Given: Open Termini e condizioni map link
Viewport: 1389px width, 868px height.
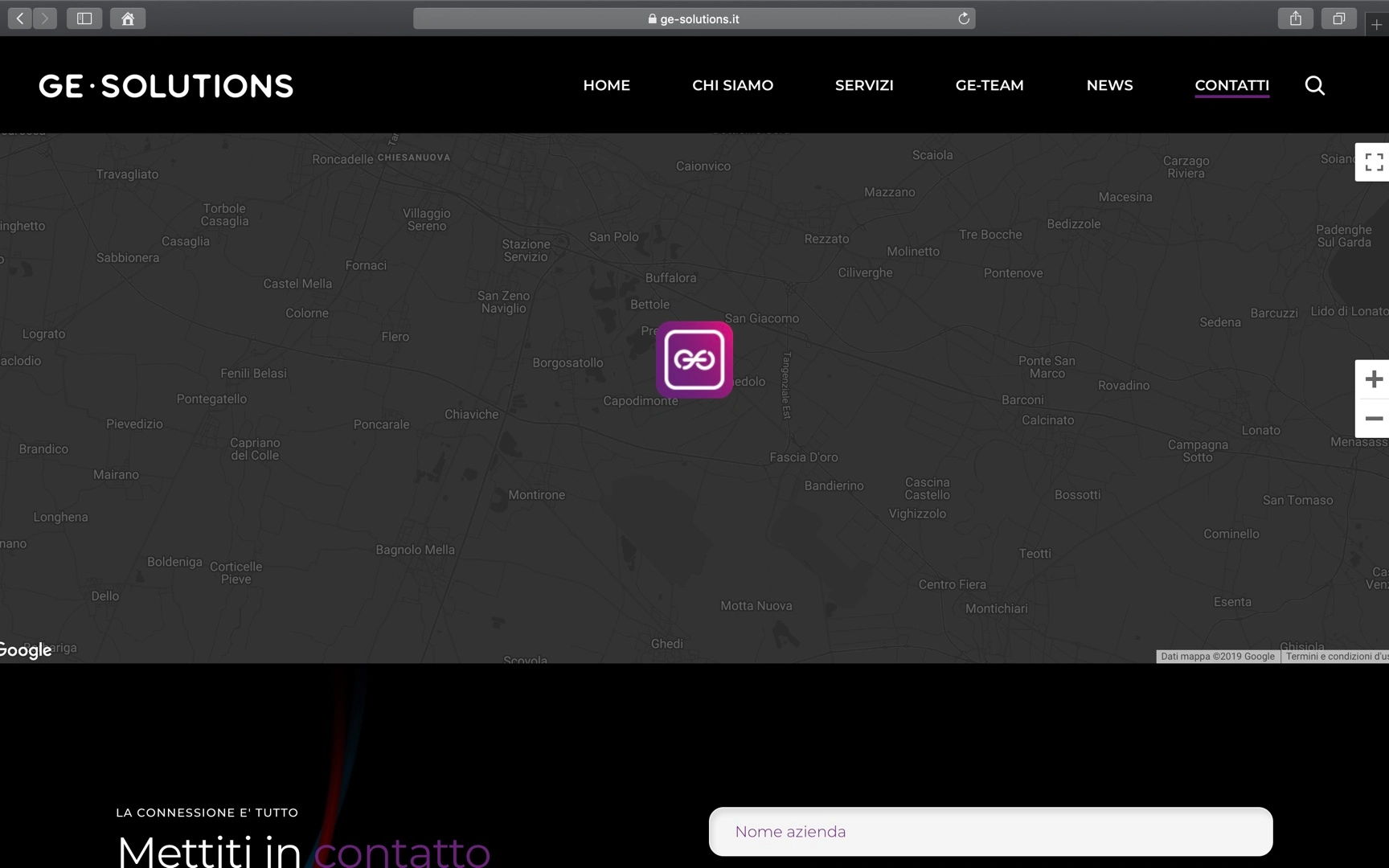Looking at the screenshot, I should 1335,657.
